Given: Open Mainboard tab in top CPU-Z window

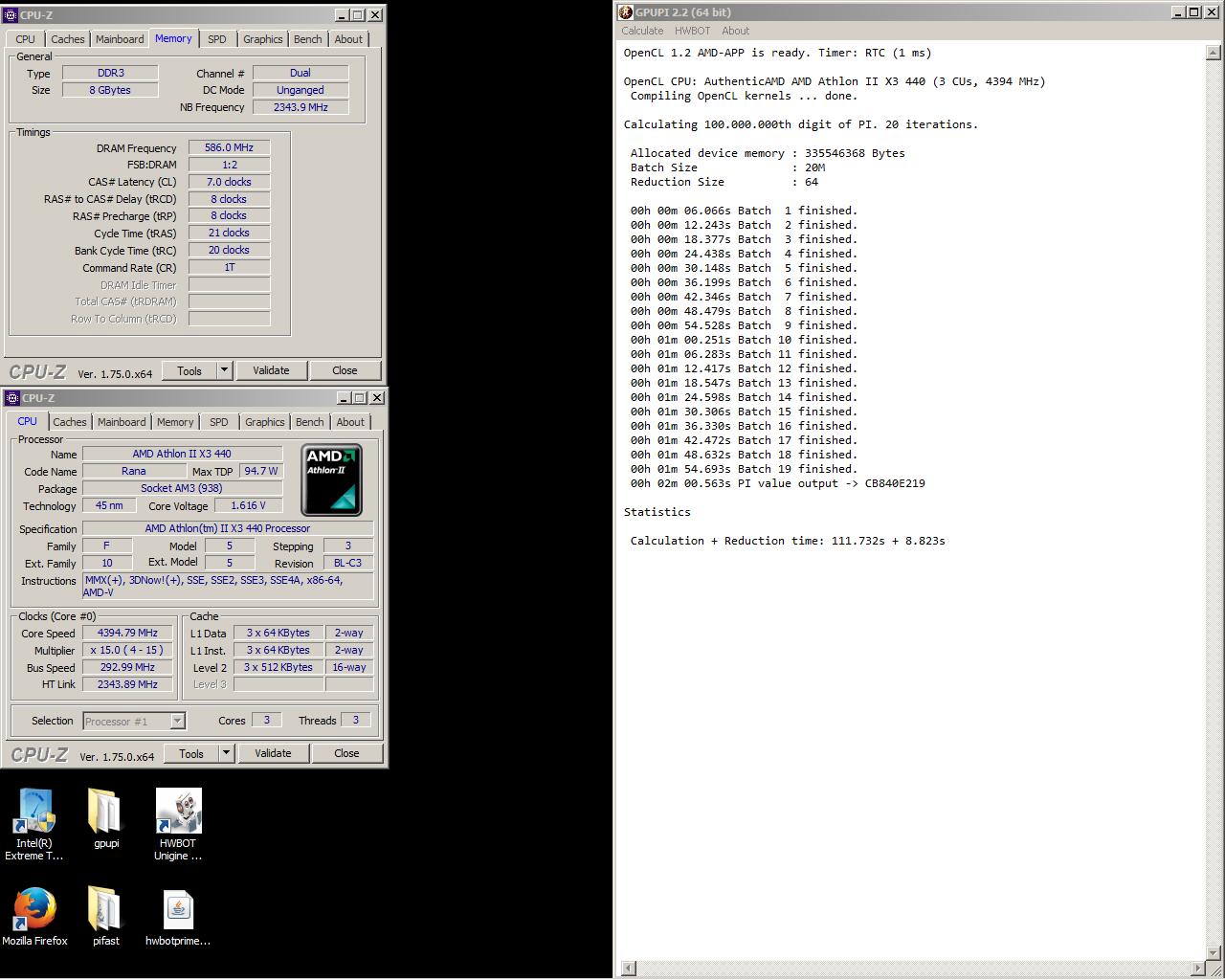Looking at the screenshot, I should coord(120,39).
